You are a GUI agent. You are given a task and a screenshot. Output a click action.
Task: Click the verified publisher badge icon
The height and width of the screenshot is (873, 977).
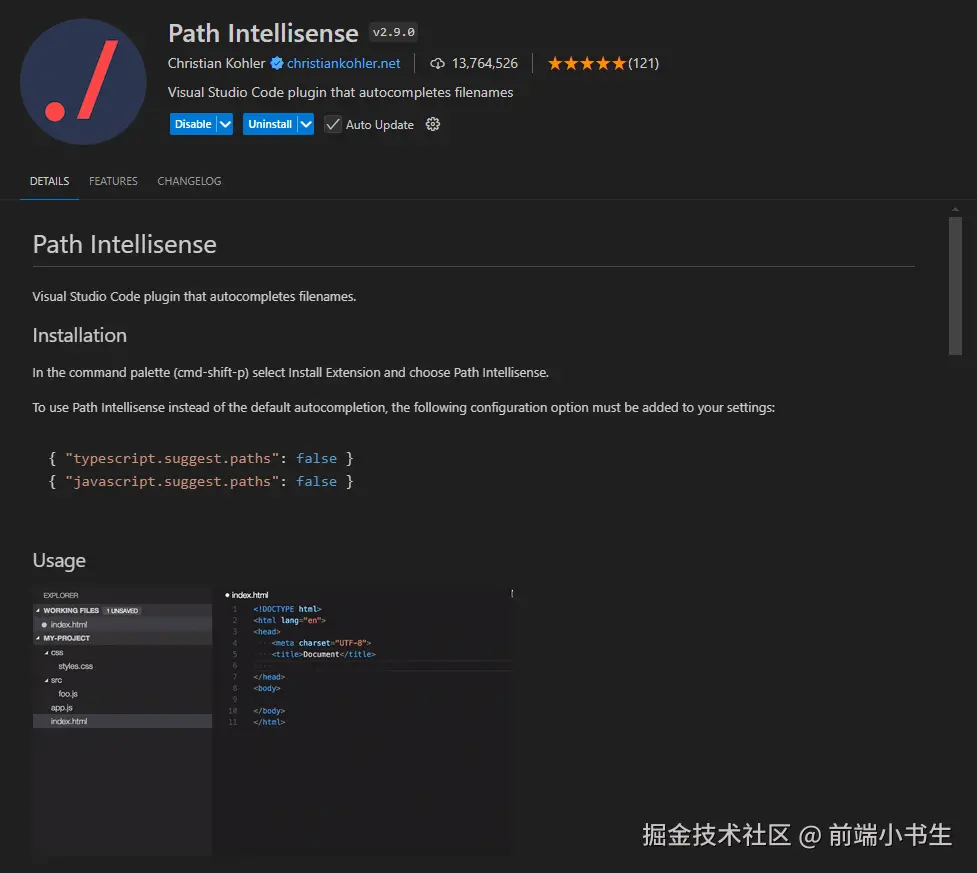pos(277,63)
